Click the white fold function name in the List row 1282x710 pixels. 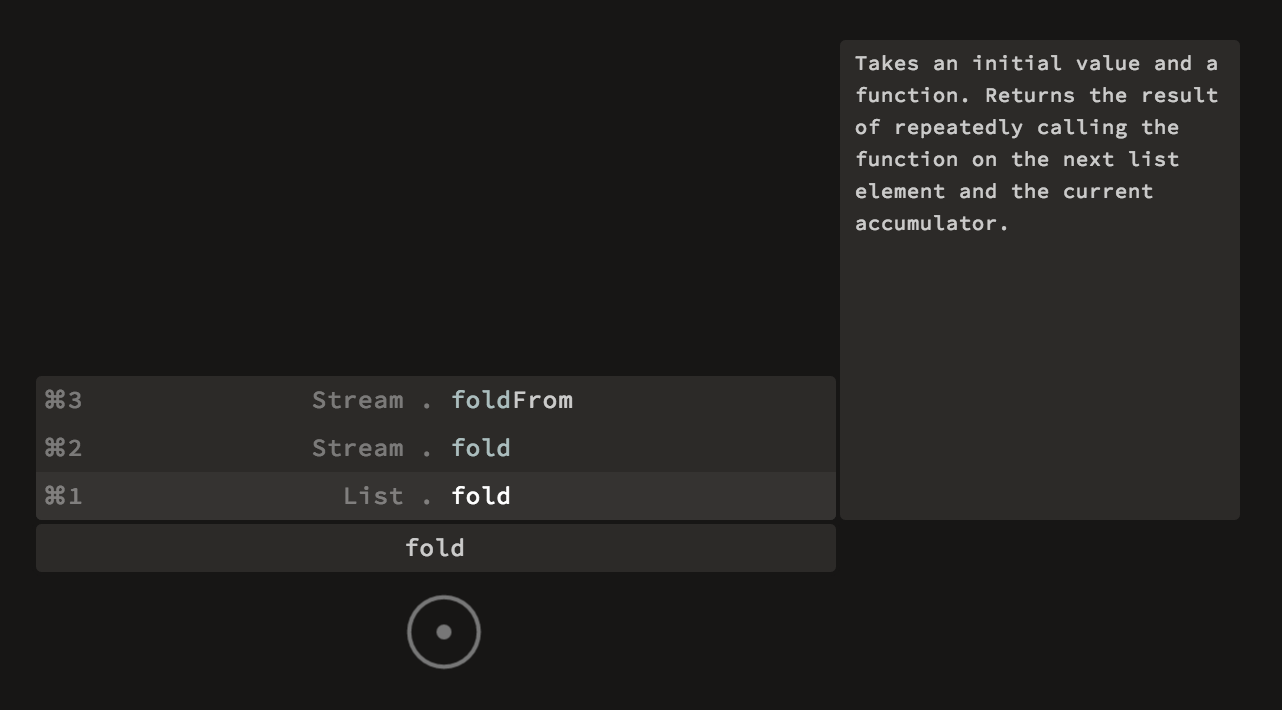point(481,496)
